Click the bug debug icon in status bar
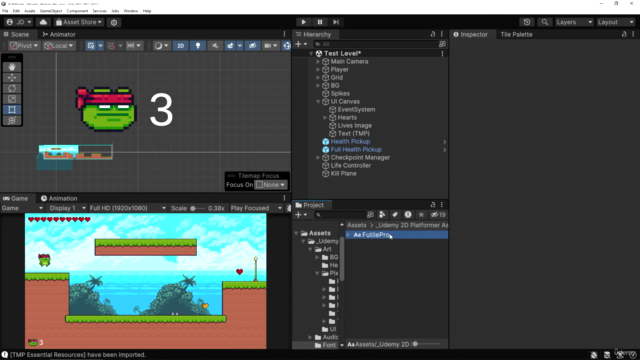Screen dimensions: 640x360 pyautogui.click(x=594, y=355)
